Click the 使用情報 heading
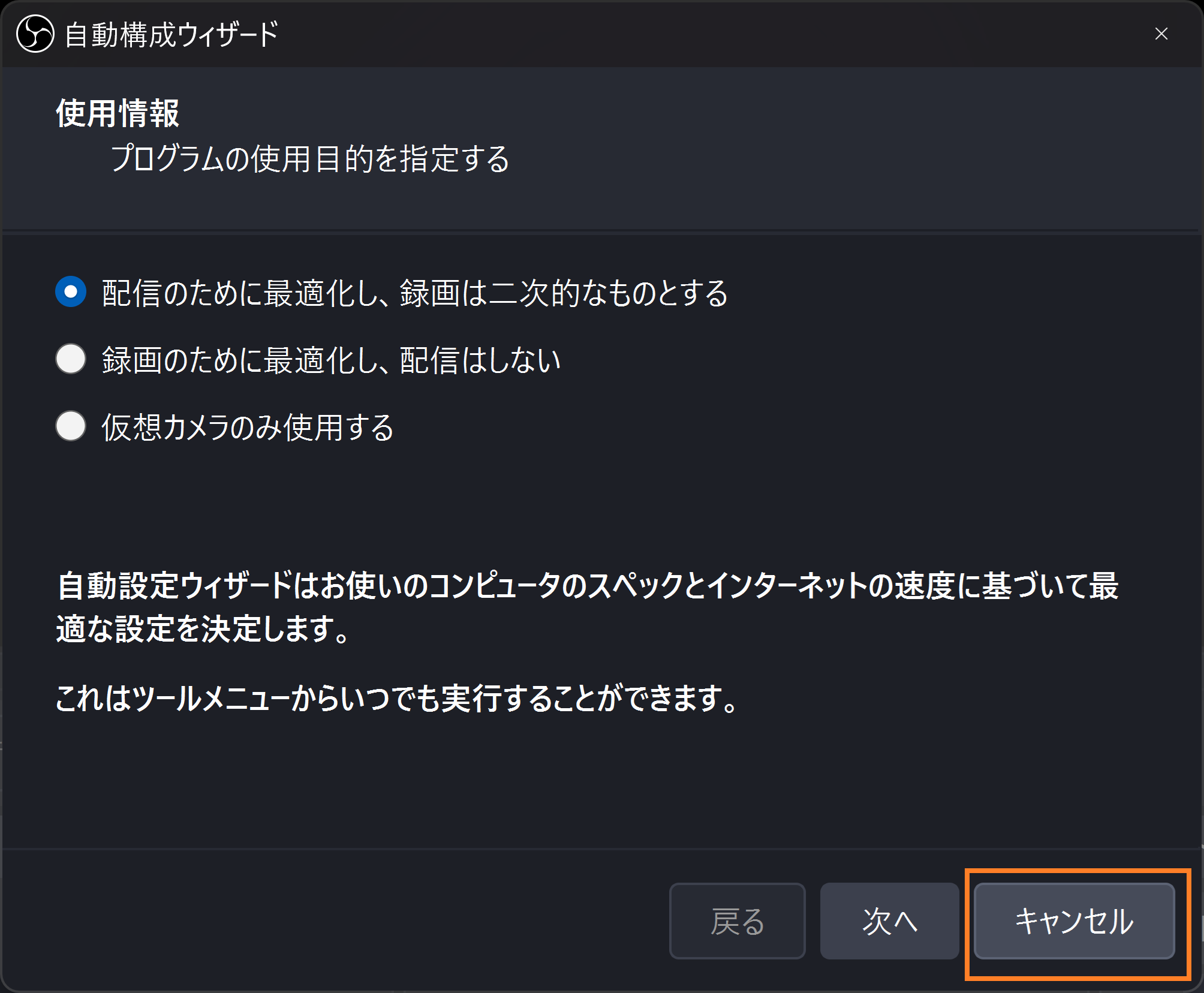 pyautogui.click(x=118, y=113)
